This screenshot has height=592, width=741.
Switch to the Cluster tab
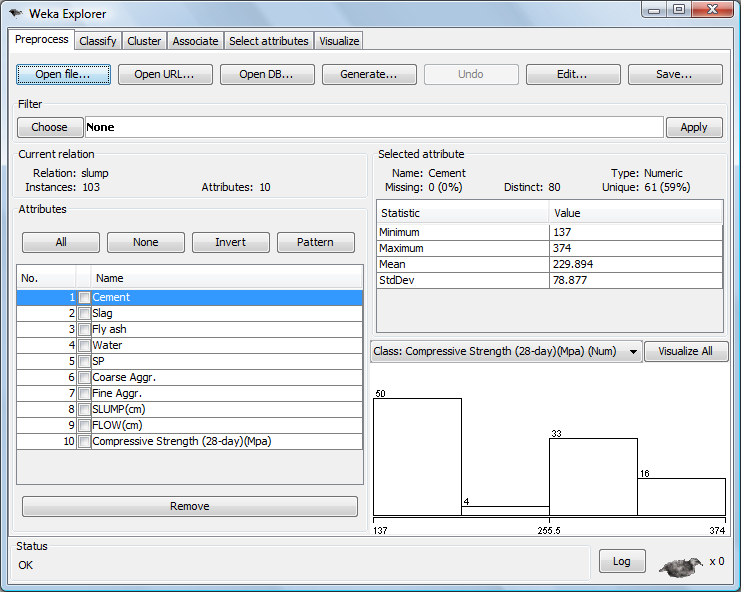(x=144, y=41)
